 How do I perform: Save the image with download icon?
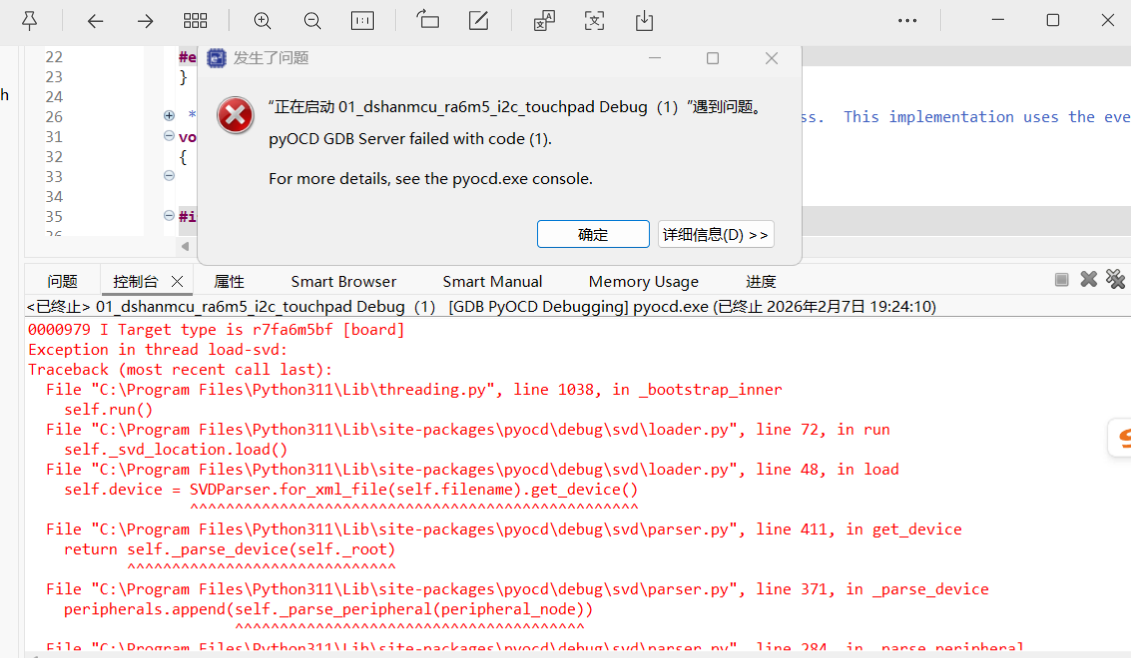coord(644,21)
